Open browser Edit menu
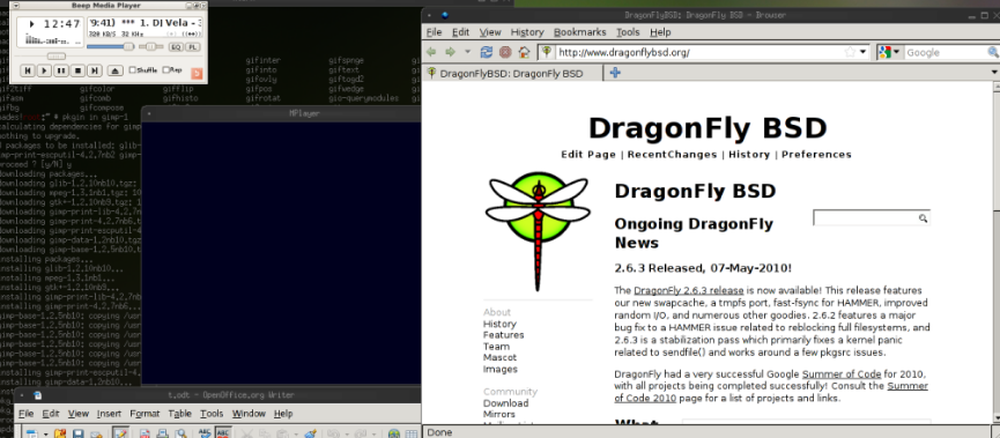This screenshot has height=438, width=1000. pyautogui.click(x=460, y=32)
